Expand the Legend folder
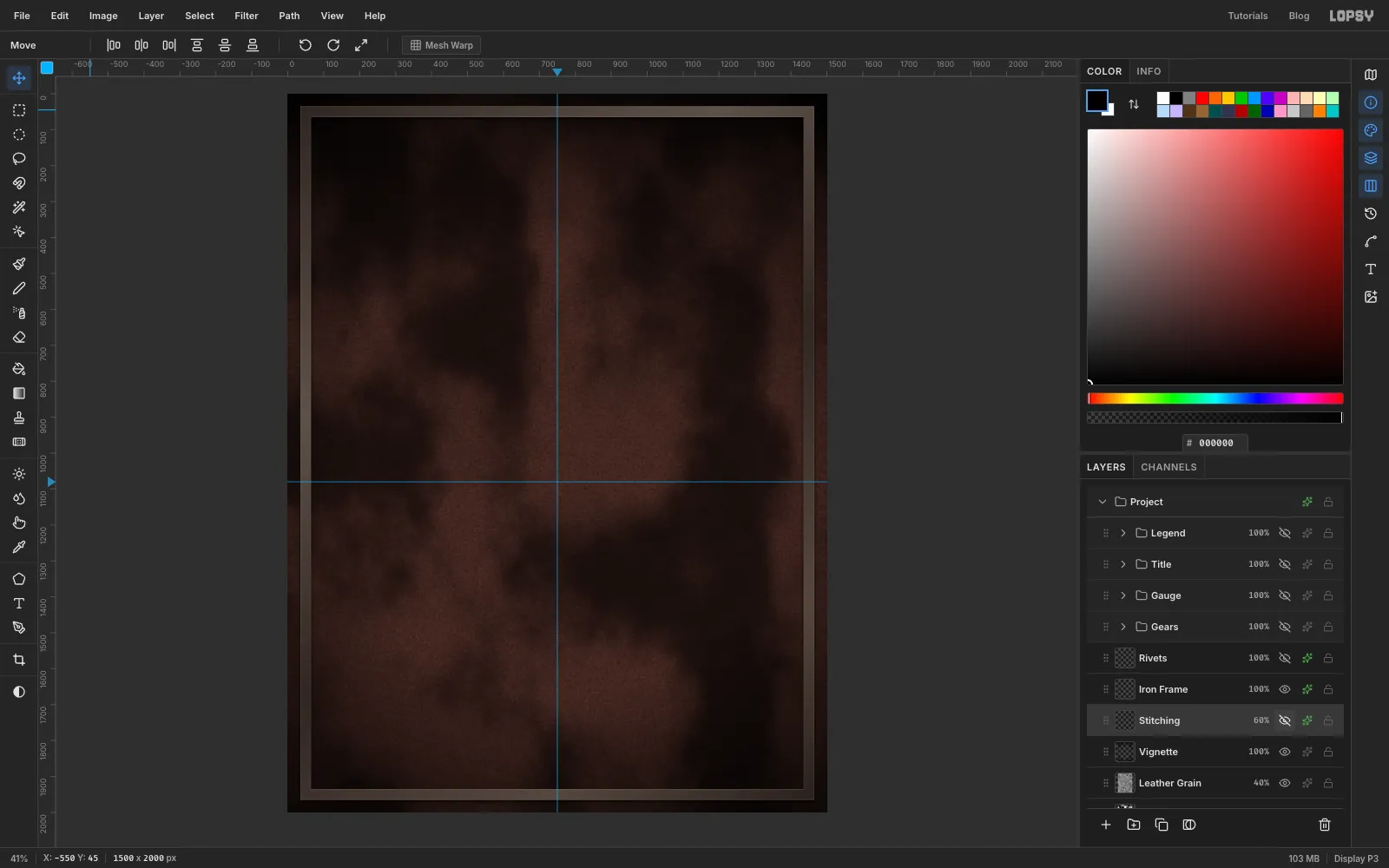Image resolution: width=1389 pixels, height=868 pixels. [1123, 533]
